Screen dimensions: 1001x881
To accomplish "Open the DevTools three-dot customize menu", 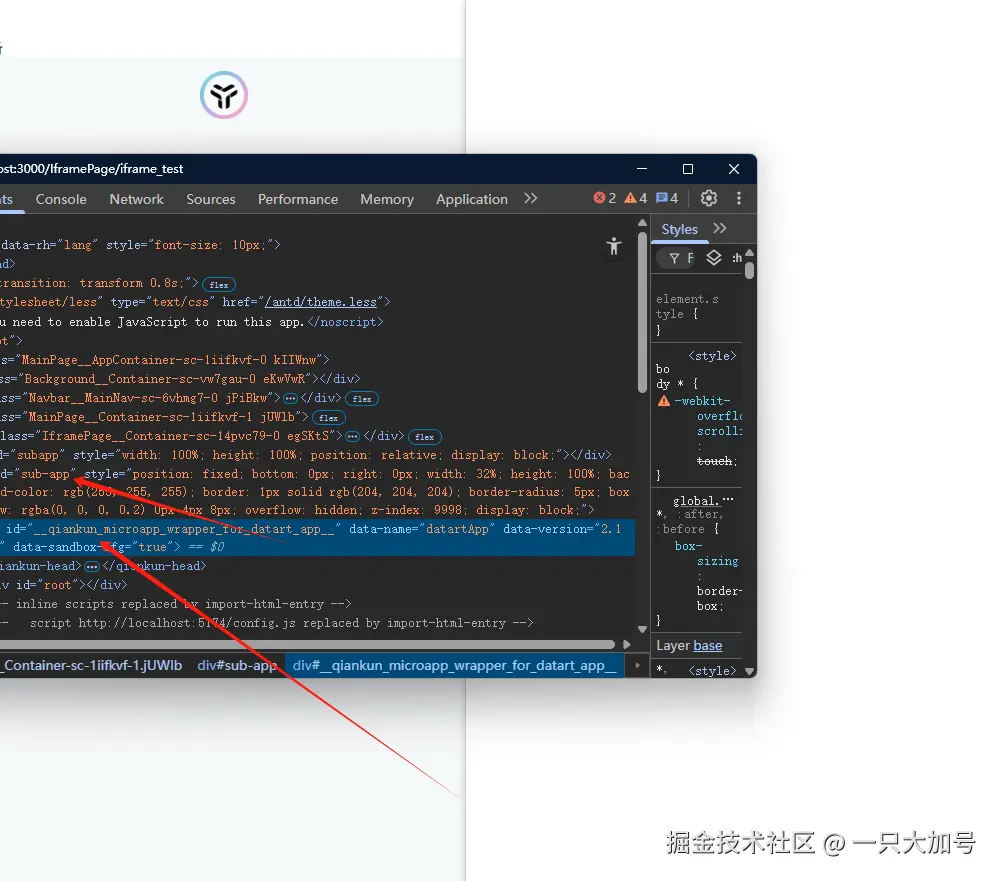I will [739, 199].
